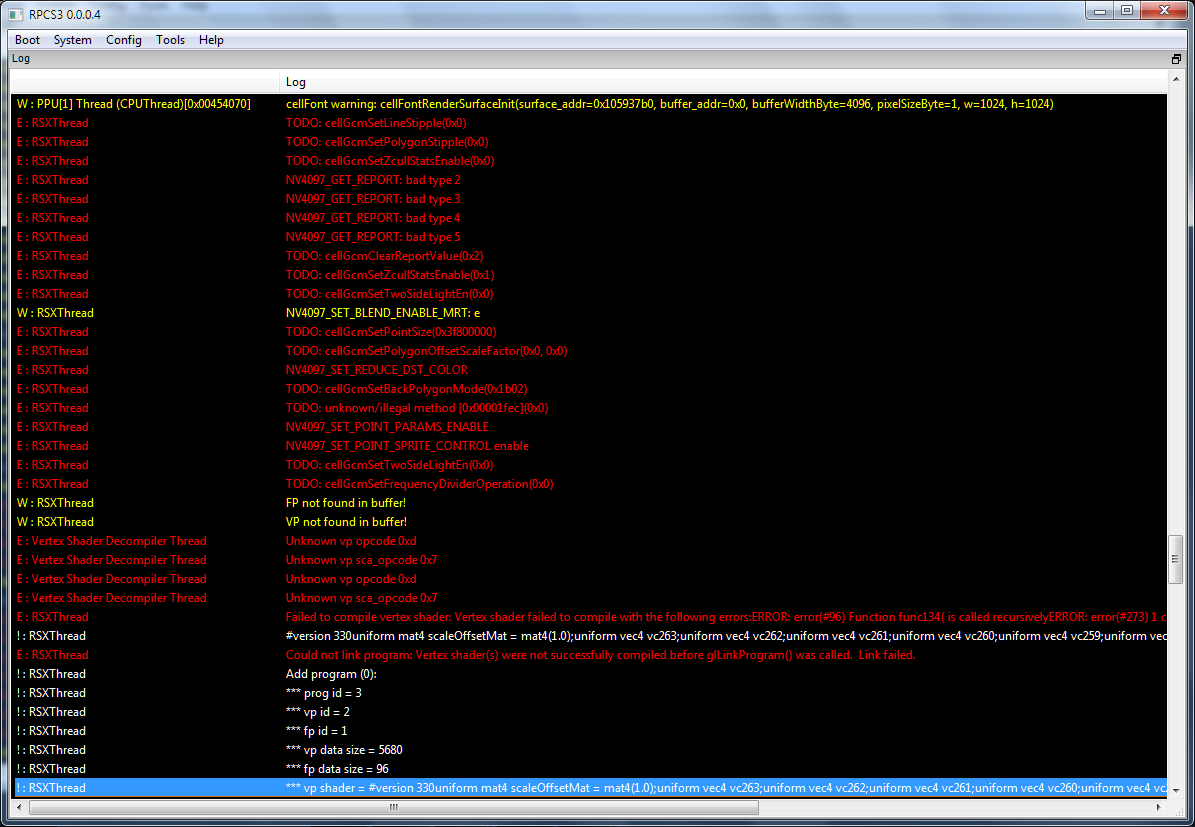Screen dimensions: 1195x827
Task: Select the "*** vp data size = 5680" row
Action: (344, 750)
